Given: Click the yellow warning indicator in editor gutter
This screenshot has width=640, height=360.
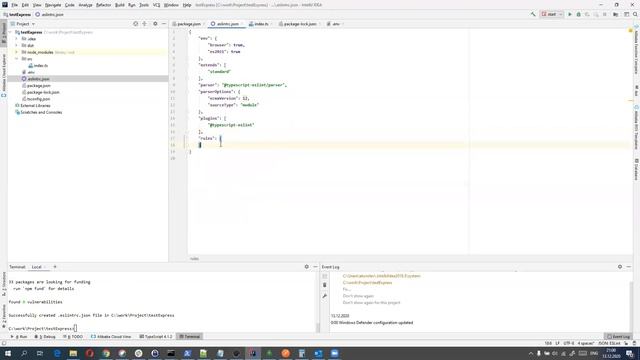Looking at the screenshot, I should tap(630, 31).
